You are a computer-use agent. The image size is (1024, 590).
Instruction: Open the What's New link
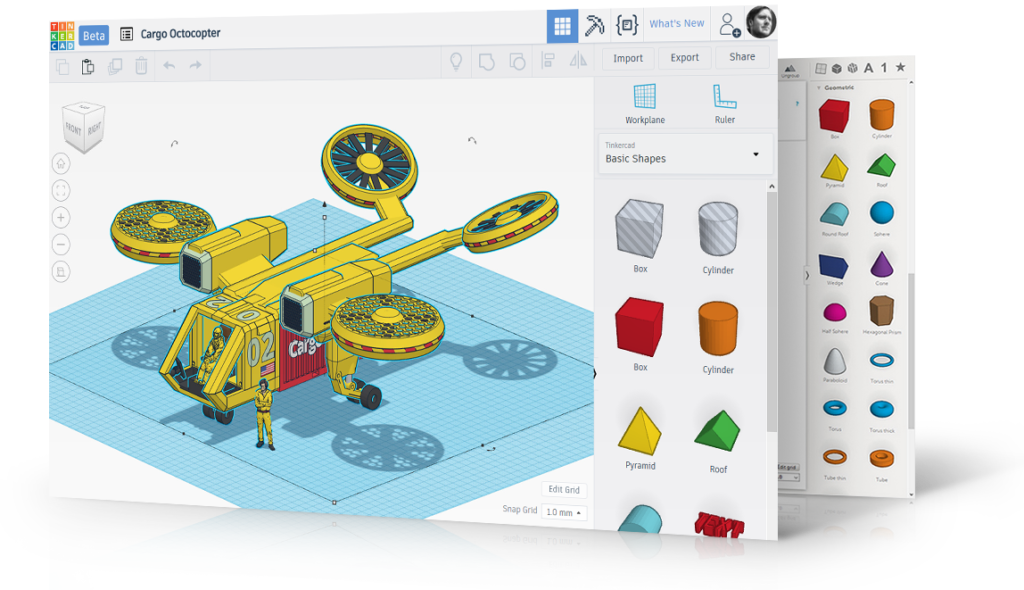point(677,24)
